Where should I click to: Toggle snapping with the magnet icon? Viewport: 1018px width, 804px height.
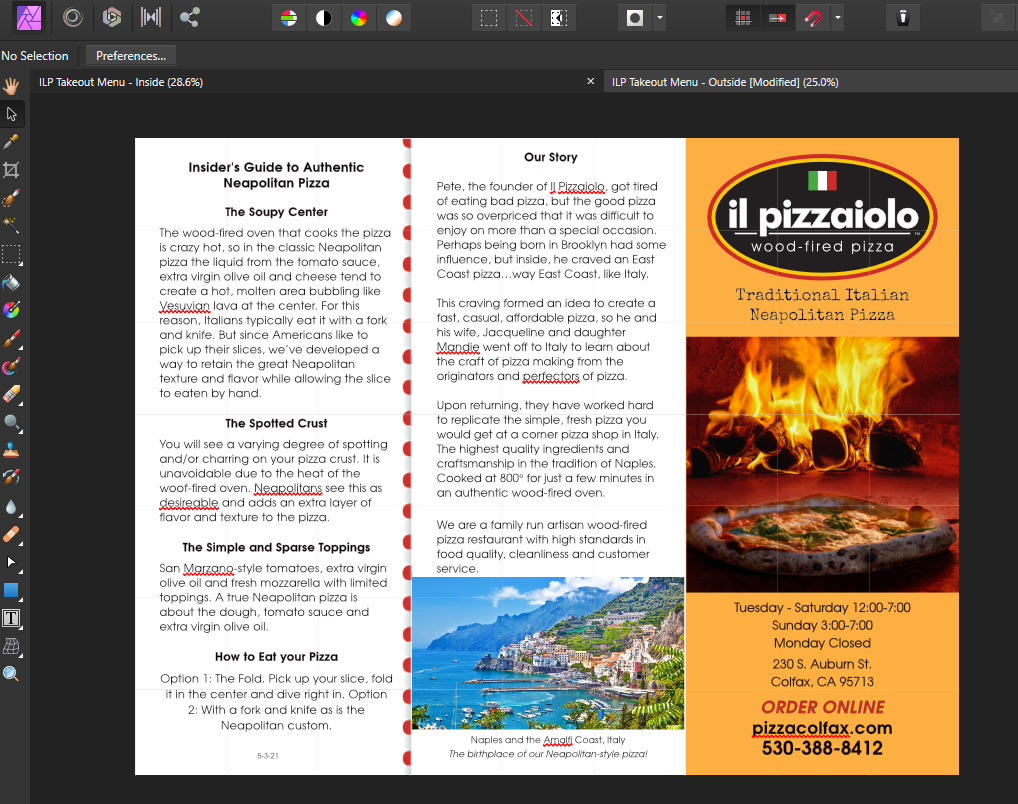813,18
